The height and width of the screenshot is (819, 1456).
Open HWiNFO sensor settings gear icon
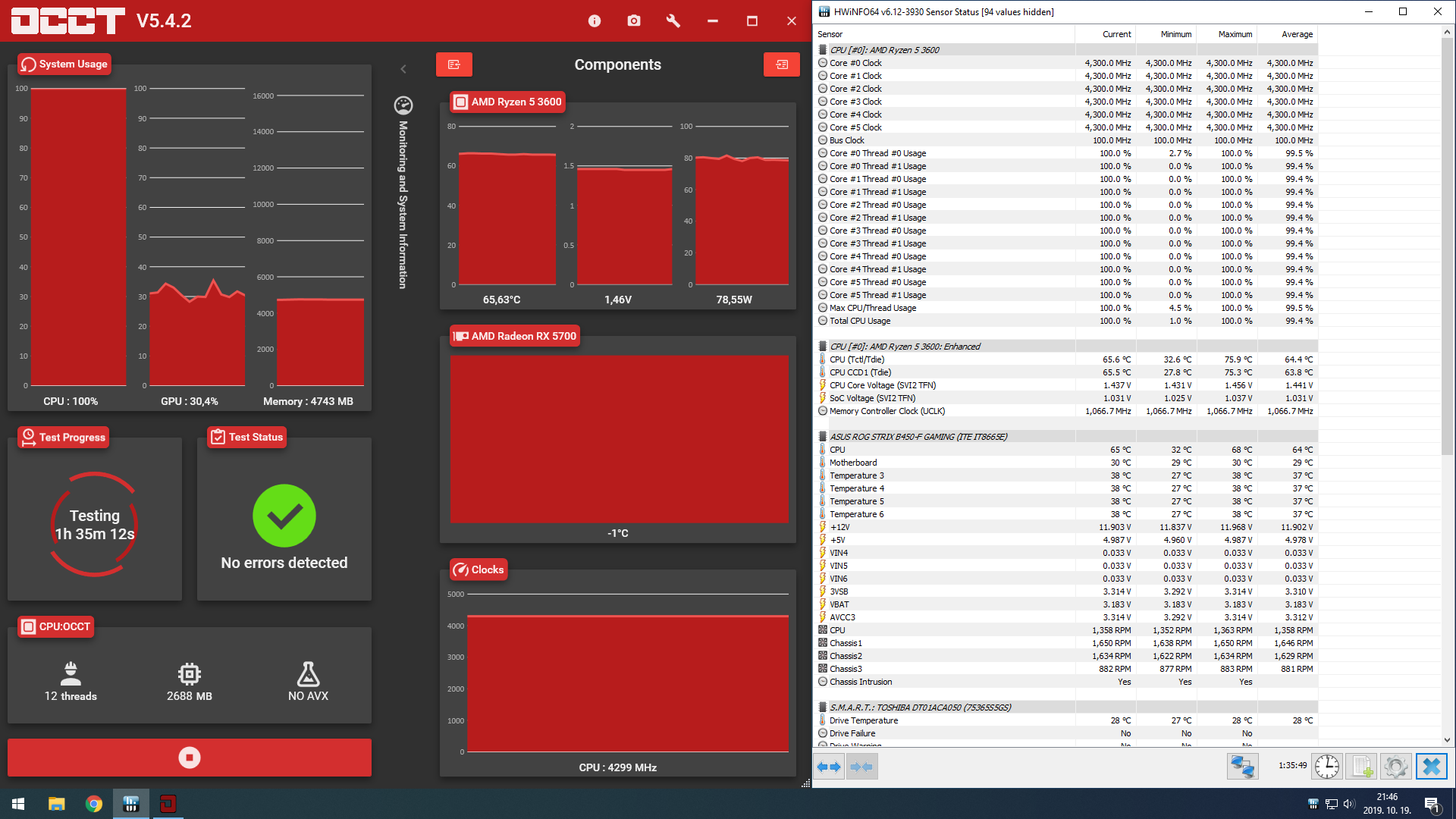coord(1395,767)
